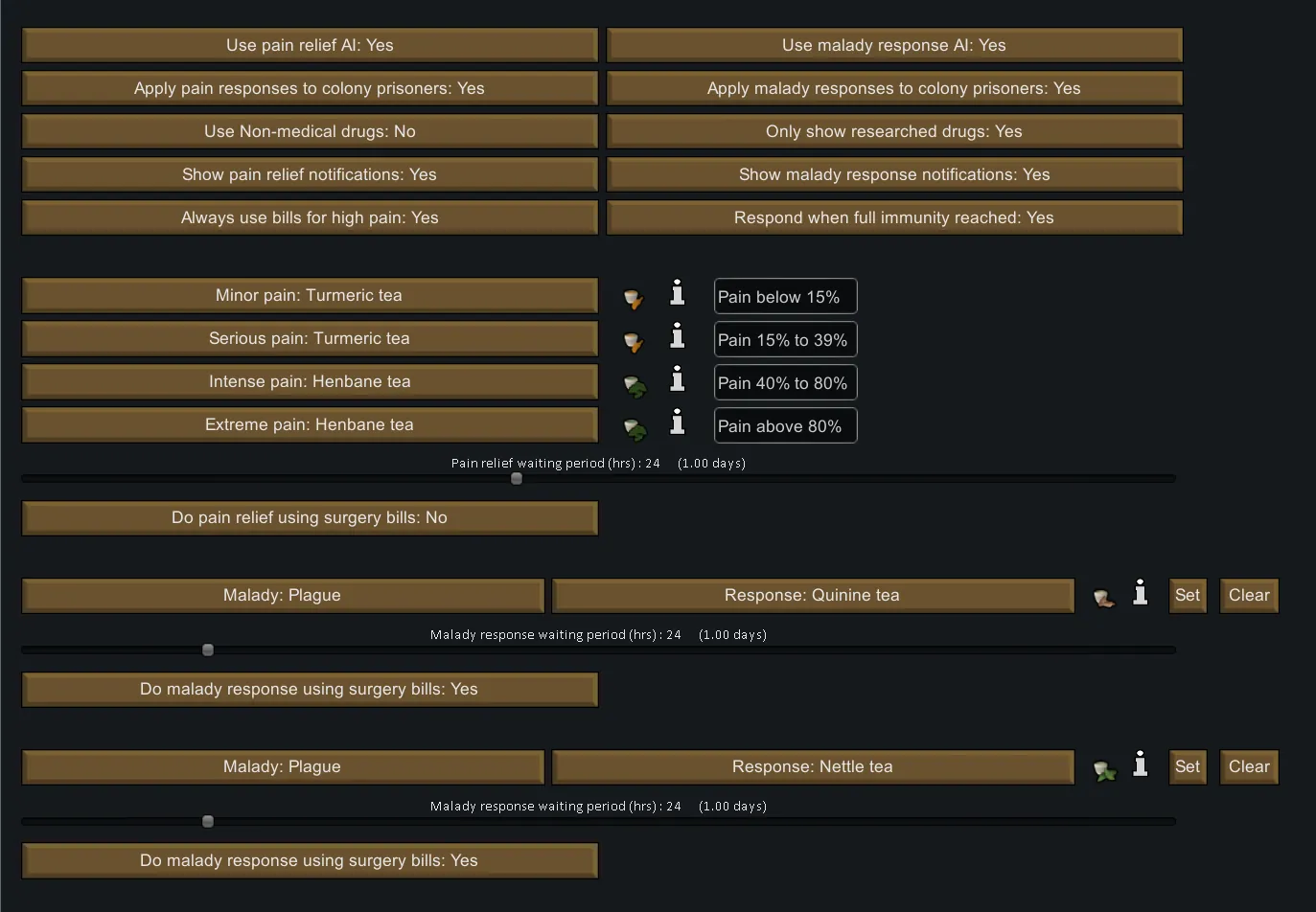The height and width of the screenshot is (912, 1316).
Task: Open info icon for Extreme pain row
Action: pos(677,422)
